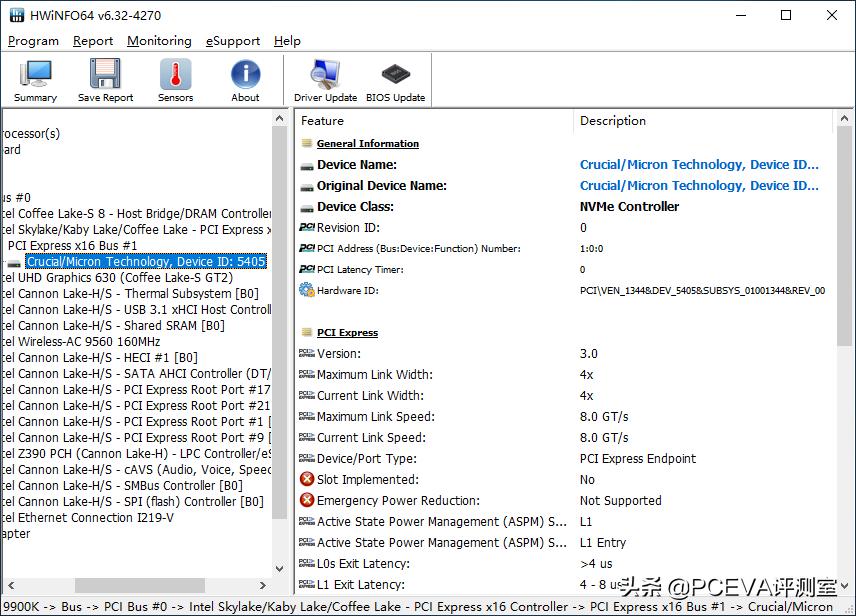The width and height of the screenshot is (856, 616).
Task: Select the PCI Express x16 Bus #1 node
Action: coord(72,246)
